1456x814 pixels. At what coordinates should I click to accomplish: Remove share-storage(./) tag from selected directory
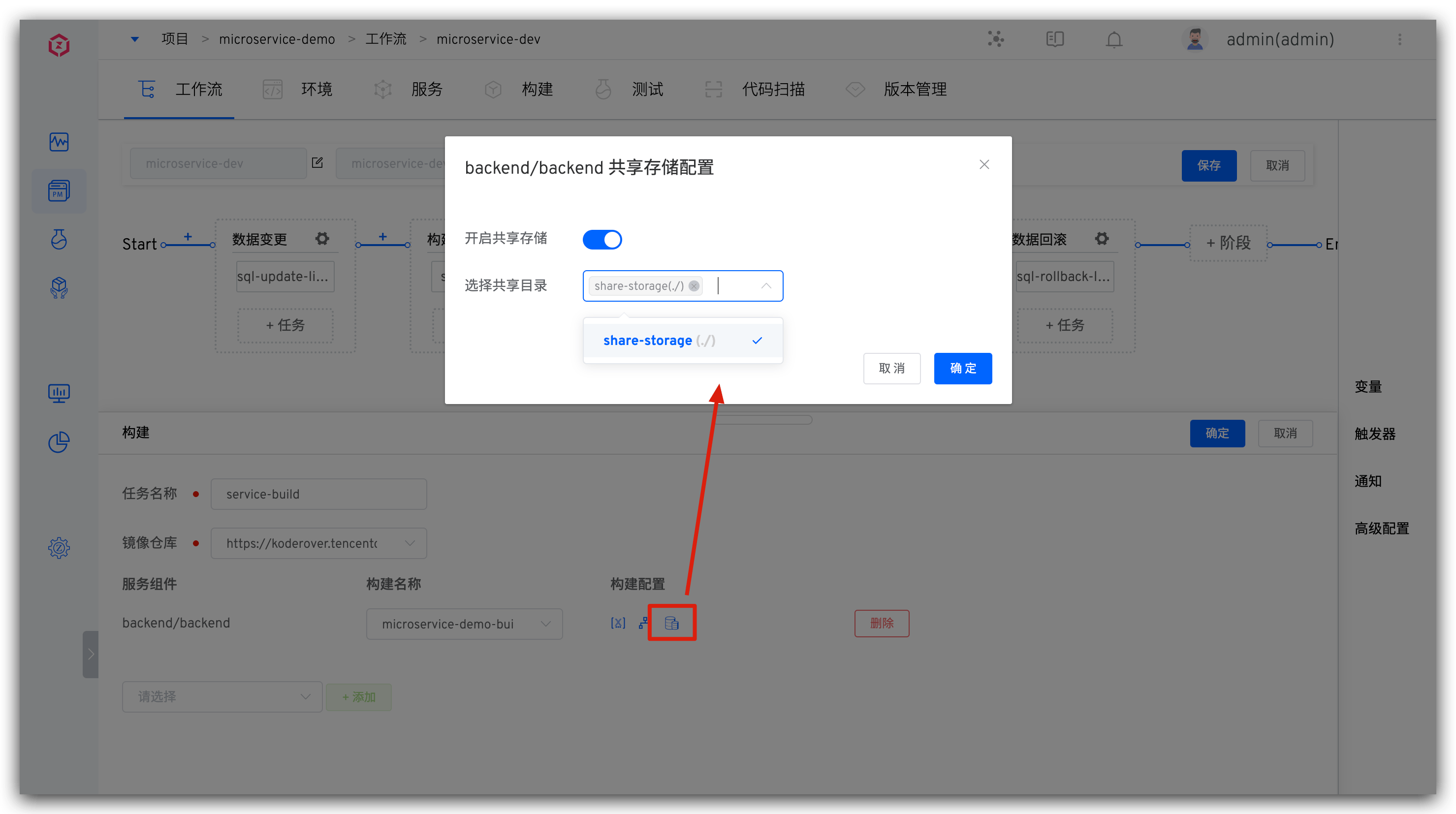tap(694, 286)
